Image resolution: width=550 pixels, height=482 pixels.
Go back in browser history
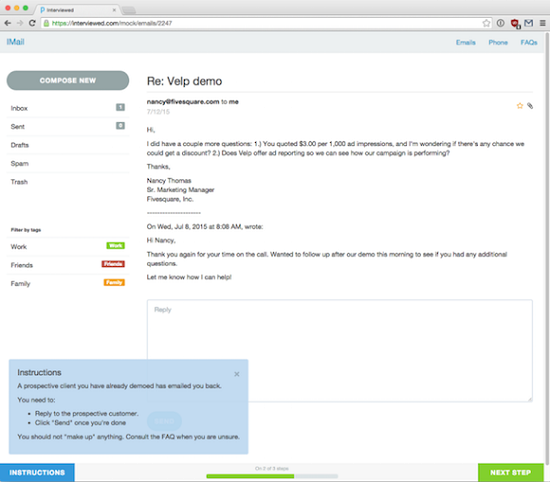coord(8,23)
